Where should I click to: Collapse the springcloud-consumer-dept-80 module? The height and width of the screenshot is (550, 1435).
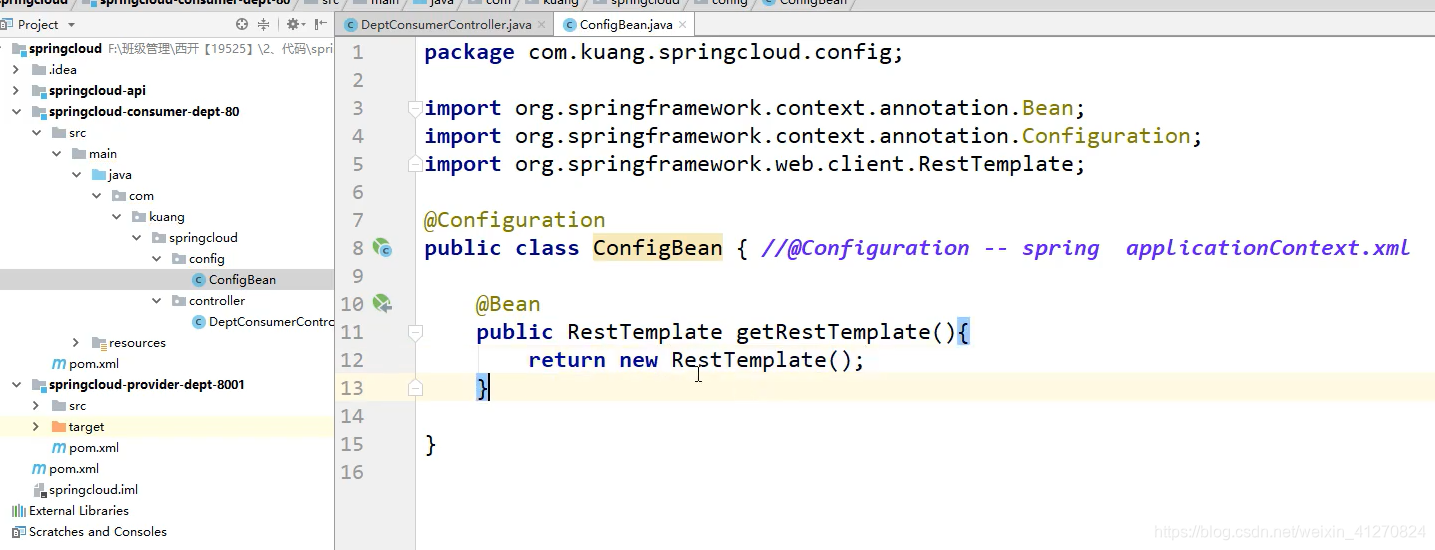16,112
